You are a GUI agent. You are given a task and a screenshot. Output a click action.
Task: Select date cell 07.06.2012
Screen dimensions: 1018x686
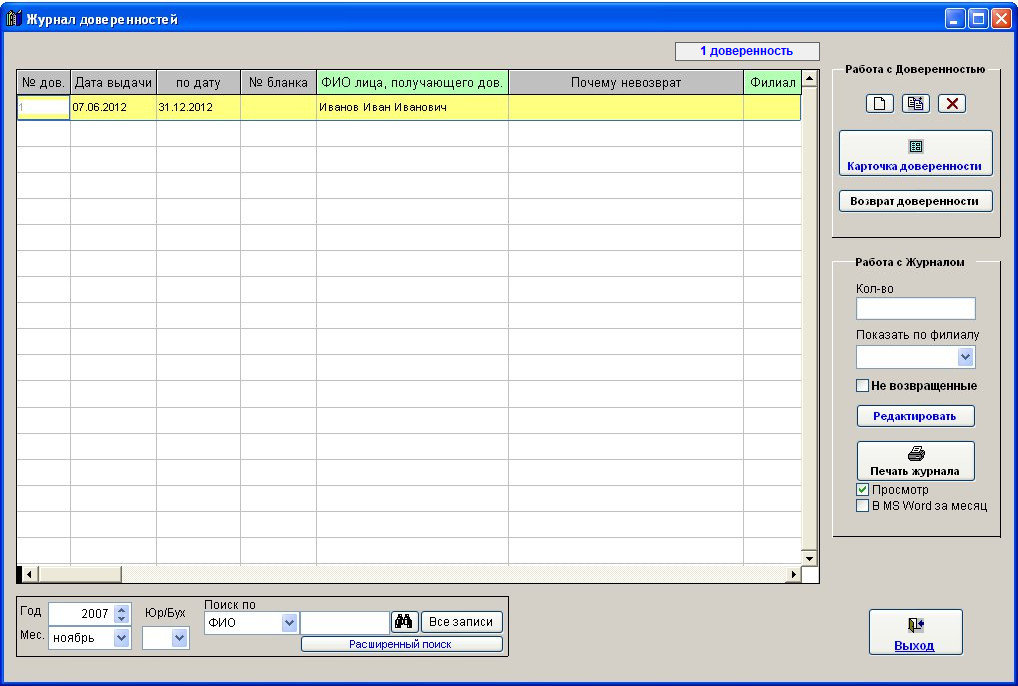114,108
